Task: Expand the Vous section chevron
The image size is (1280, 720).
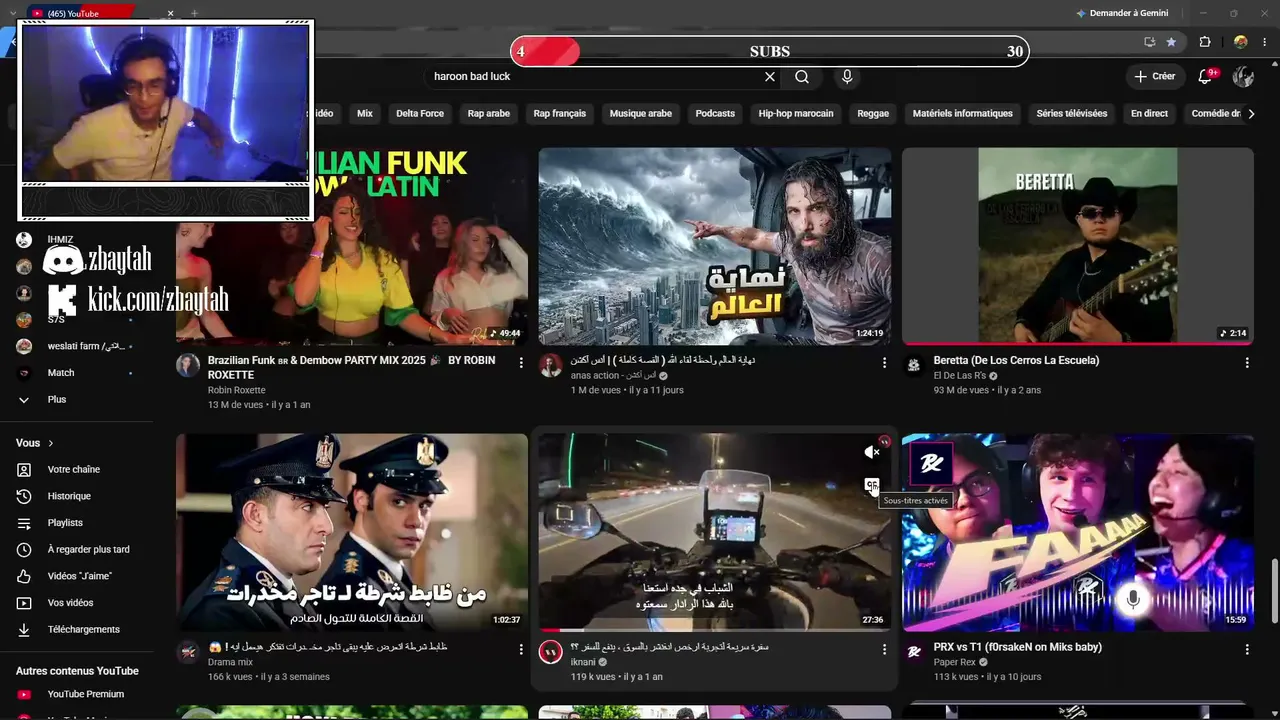Action: pos(51,443)
